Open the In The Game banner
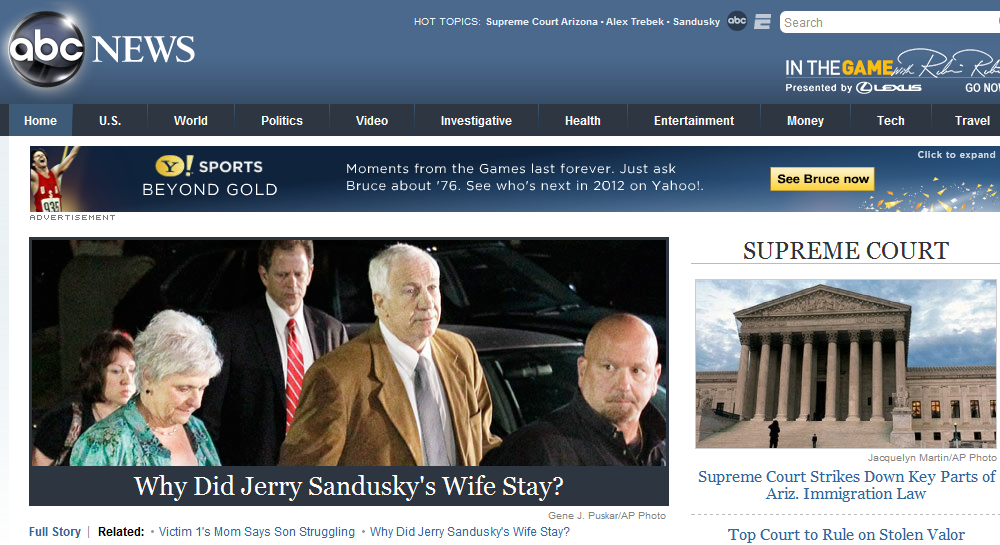 pyautogui.click(x=892, y=72)
